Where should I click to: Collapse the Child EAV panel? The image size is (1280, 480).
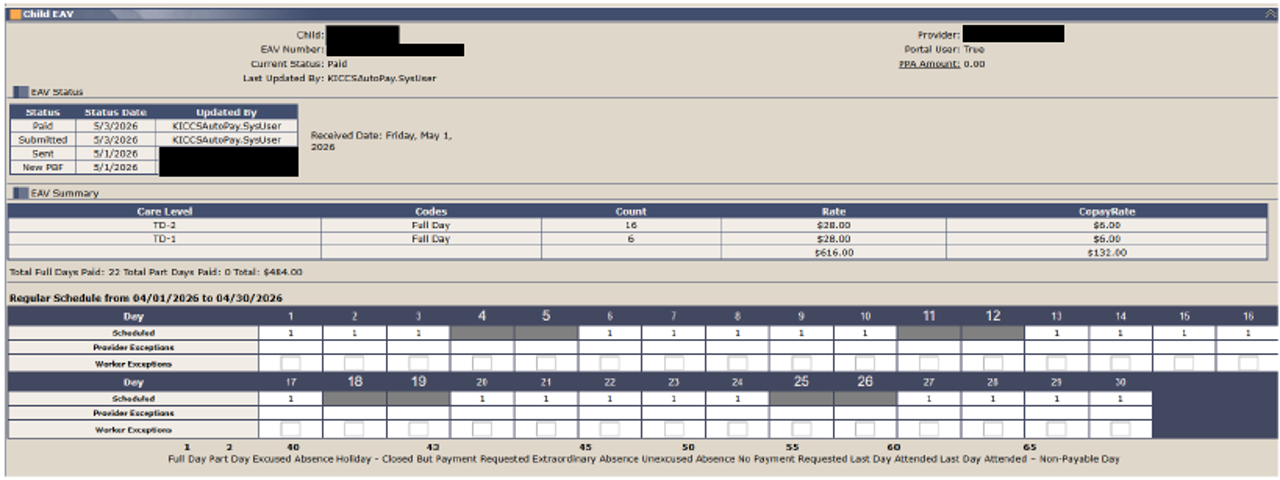click(x=1270, y=15)
